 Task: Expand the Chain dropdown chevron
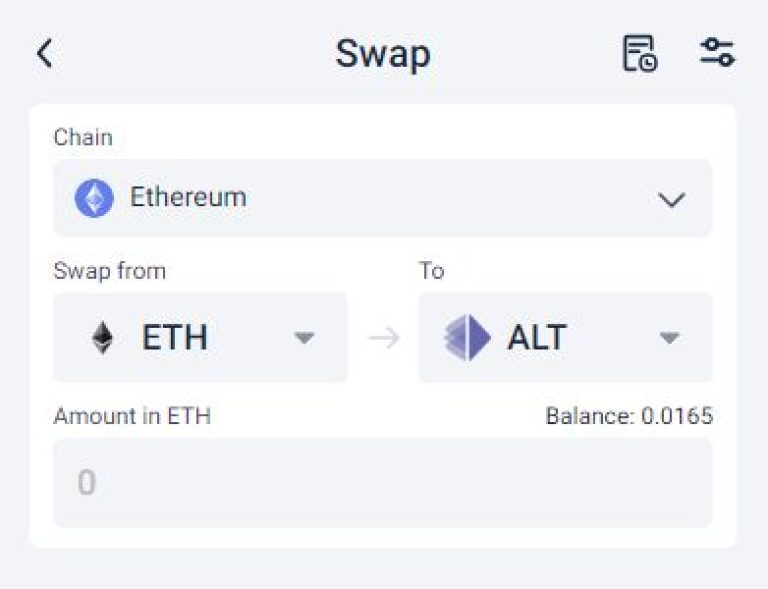pos(671,200)
